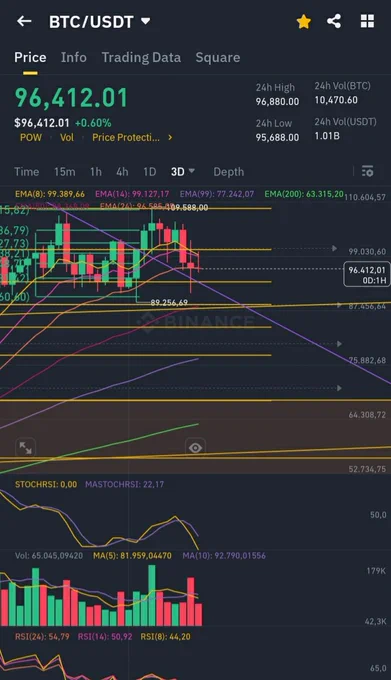Tap the Vol: 65.045,09420 label
Viewport: 391px width, 680px height.
tap(49, 556)
